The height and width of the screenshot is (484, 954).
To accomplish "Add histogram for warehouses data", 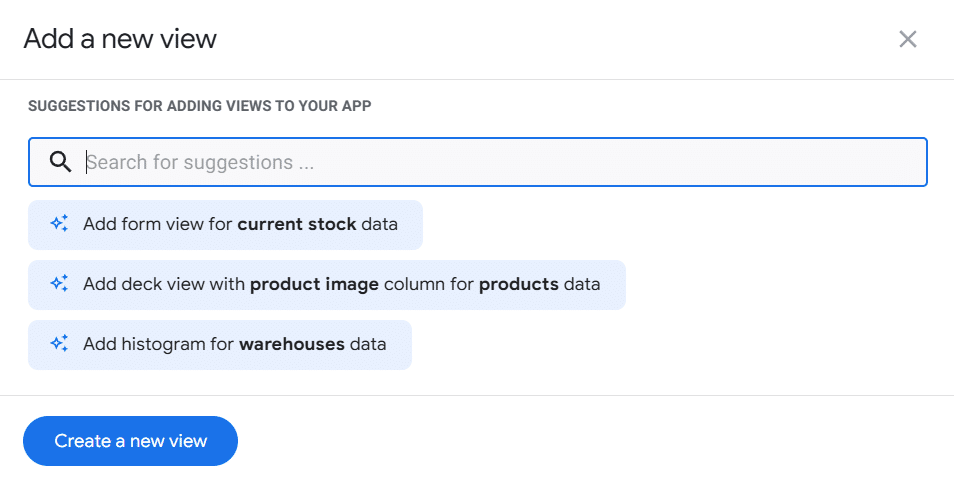I will coord(234,344).
